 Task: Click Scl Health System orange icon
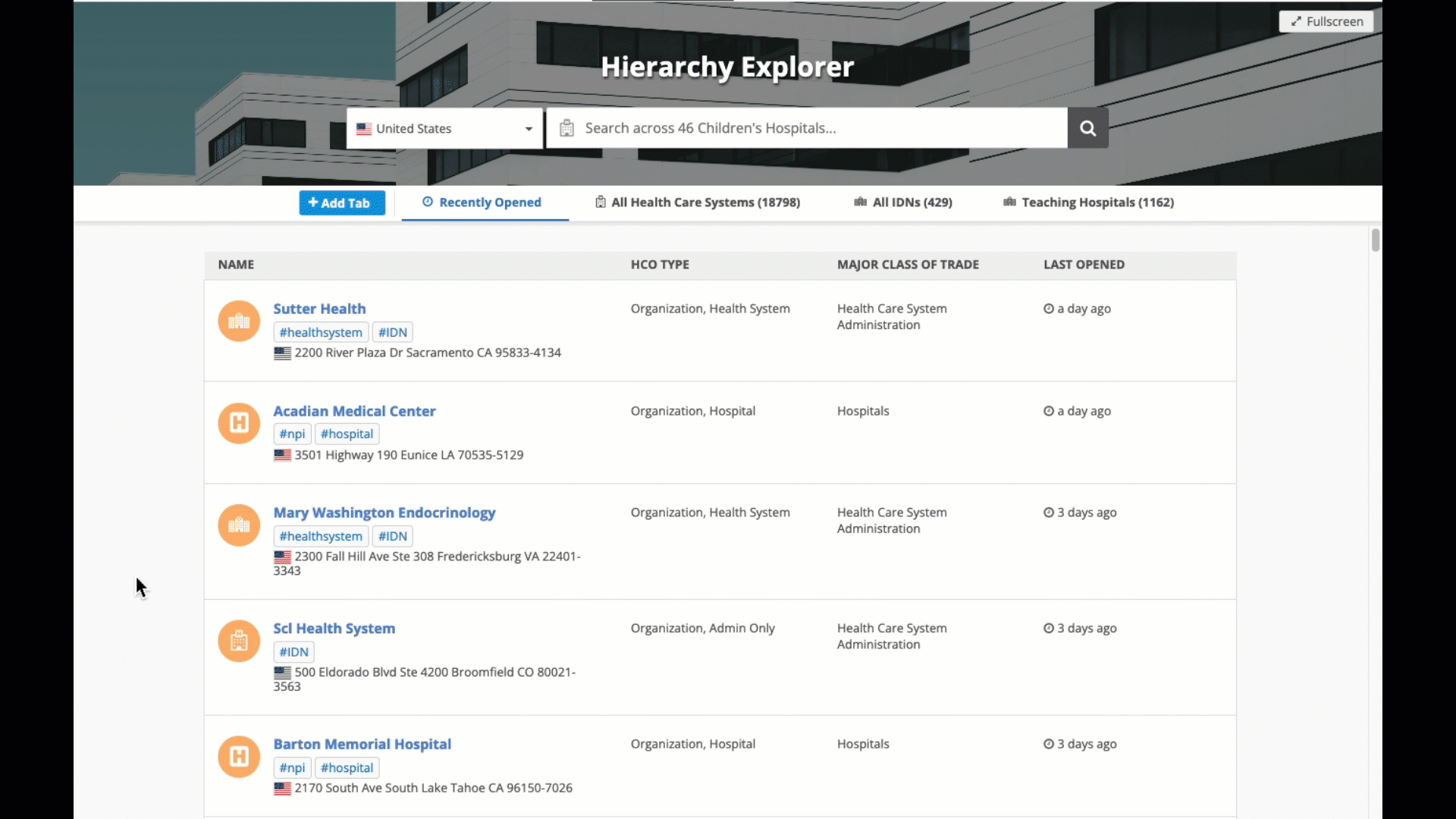pyautogui.click(x=239, y=641)
